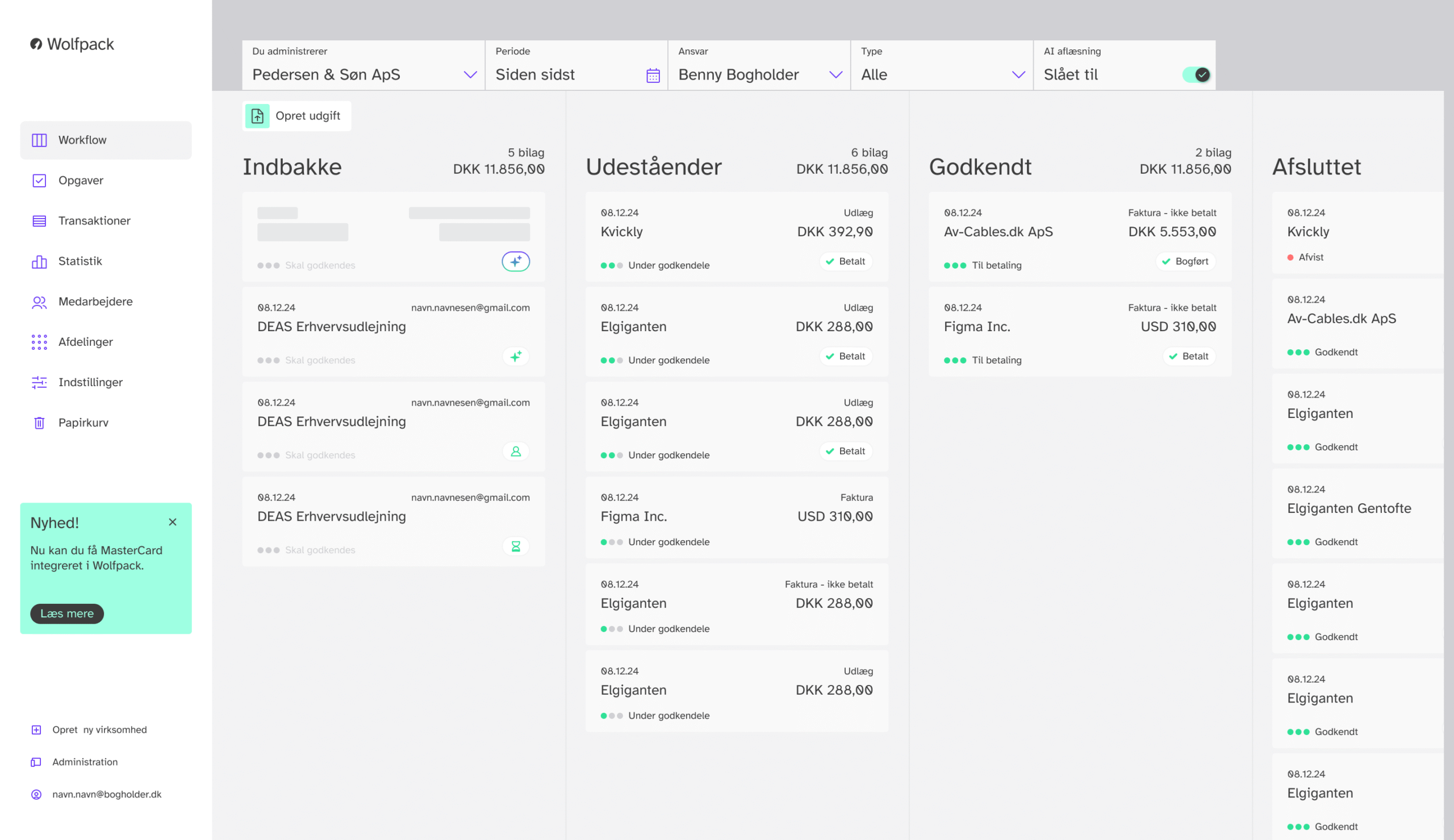Open Elgiganten Gentofte card in Afsluttet
The height and width of the screenshot is (840, 1454).
1357,513
